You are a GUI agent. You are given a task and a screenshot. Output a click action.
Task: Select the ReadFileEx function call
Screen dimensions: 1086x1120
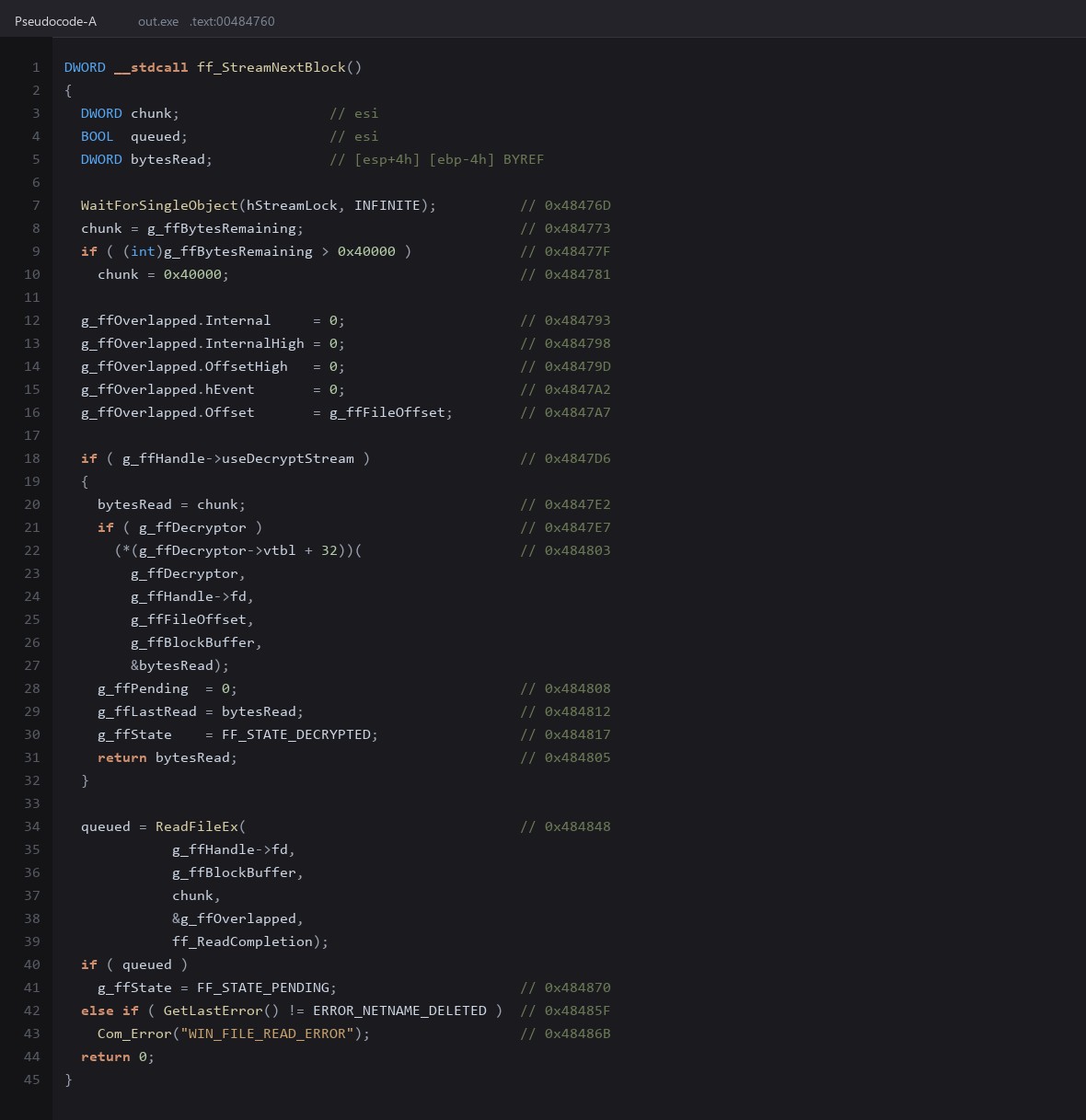tap(196, 826)
